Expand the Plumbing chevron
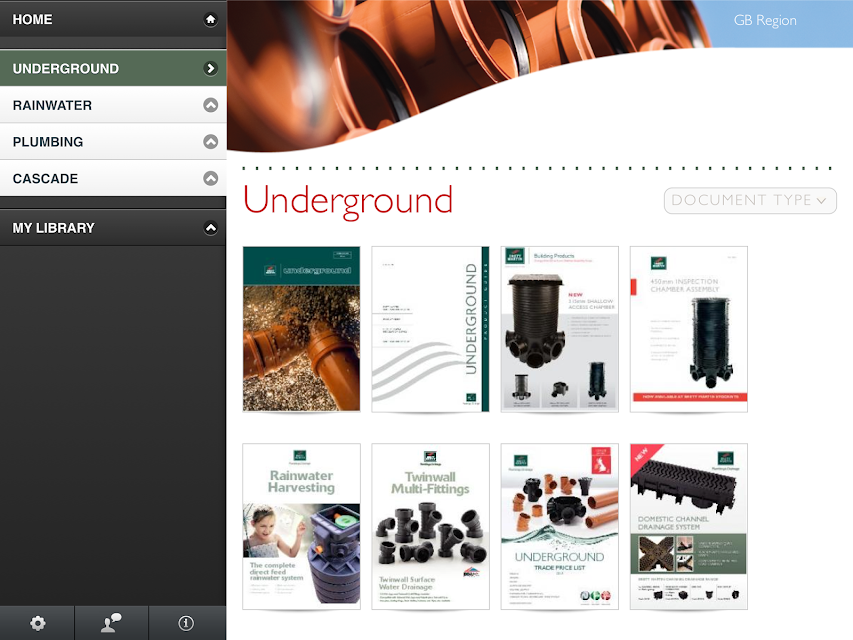 click(x=211, y=141)
